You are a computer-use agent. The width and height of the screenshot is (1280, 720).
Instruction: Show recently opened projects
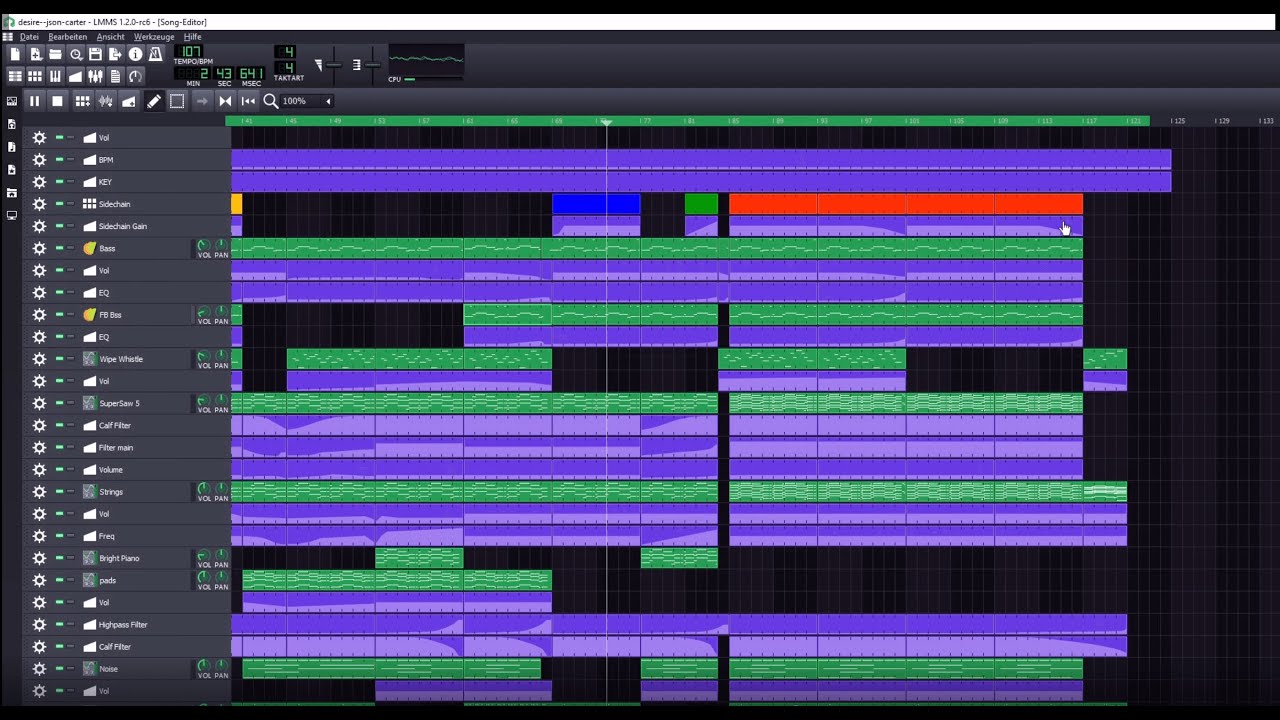pyautogui.click(x=75, y=54)
